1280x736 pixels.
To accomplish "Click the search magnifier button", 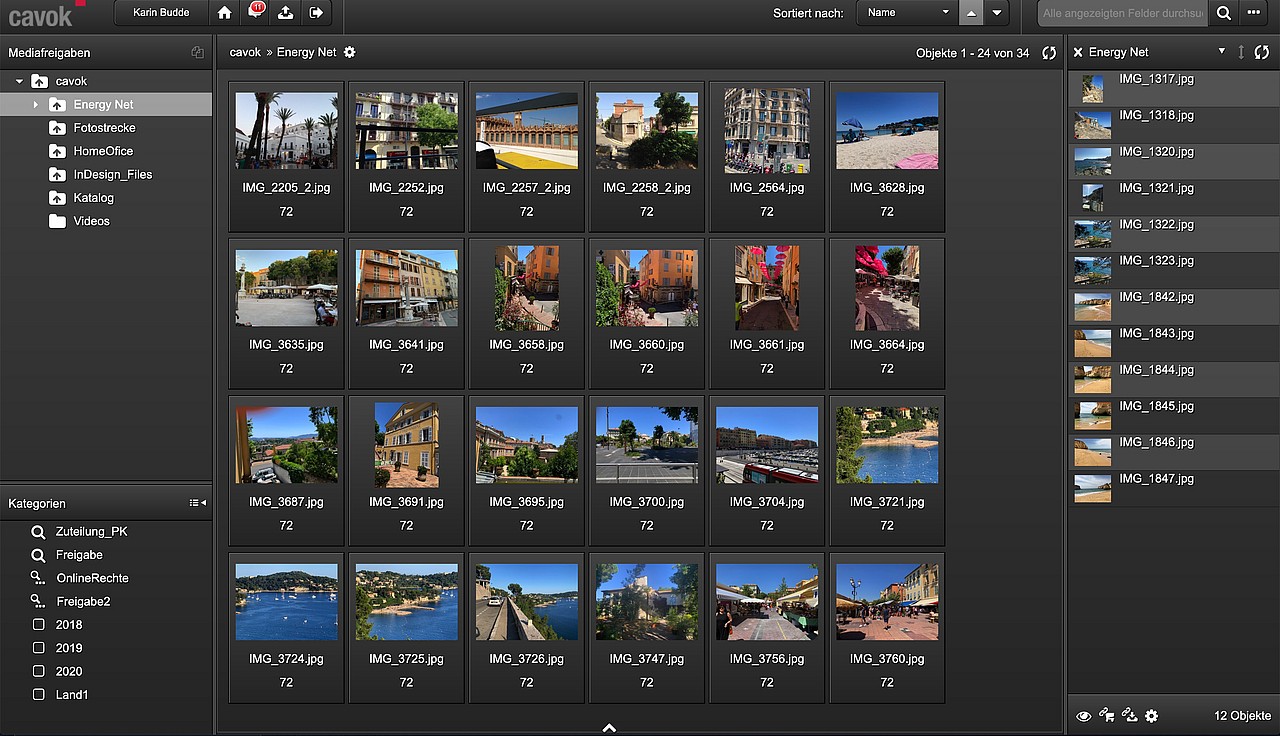I will pyautogui.click(x=1223, y=13).
